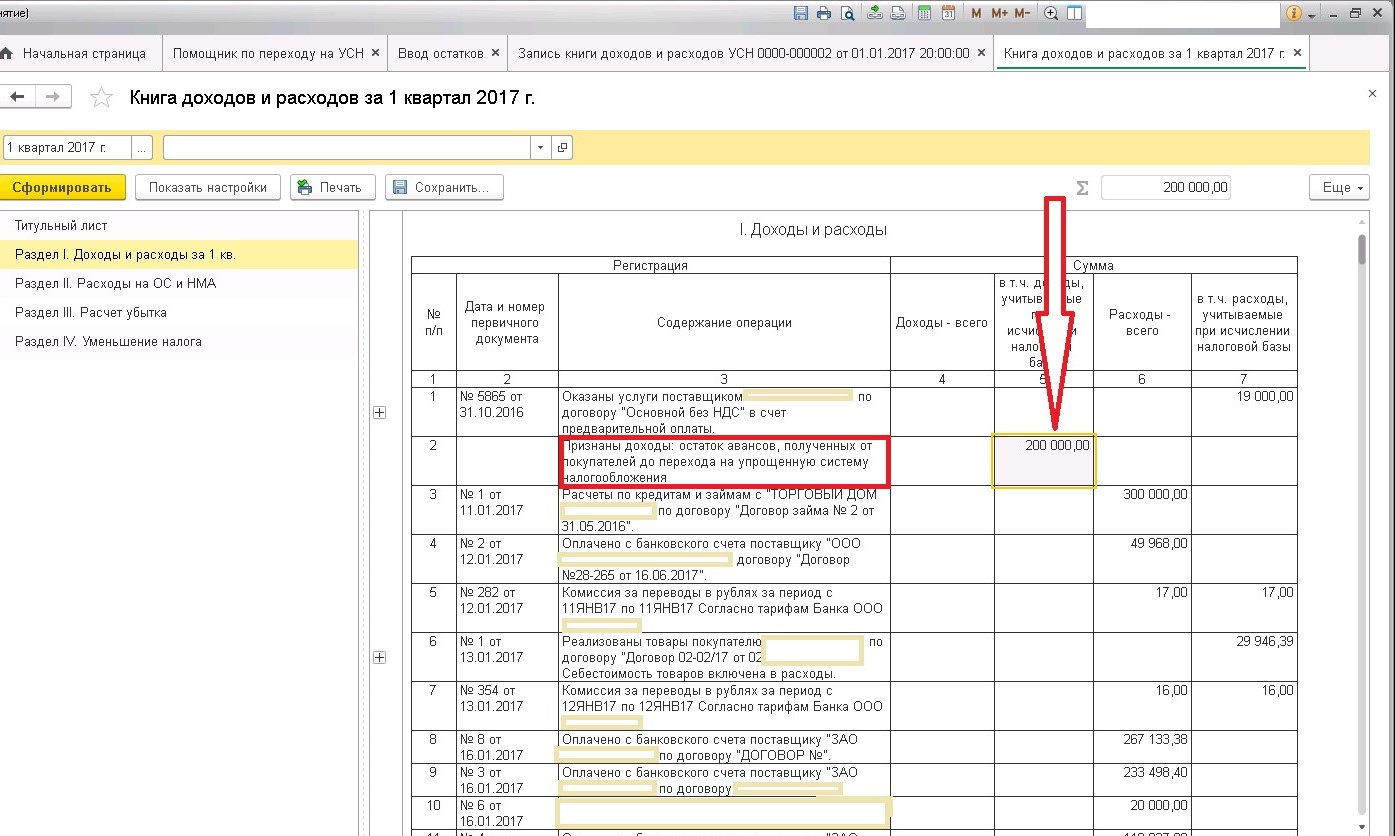Image resolution: width=1395 pixels, height=836 pixels.
Task: Click the top search input field
Action: point(1182,14)
